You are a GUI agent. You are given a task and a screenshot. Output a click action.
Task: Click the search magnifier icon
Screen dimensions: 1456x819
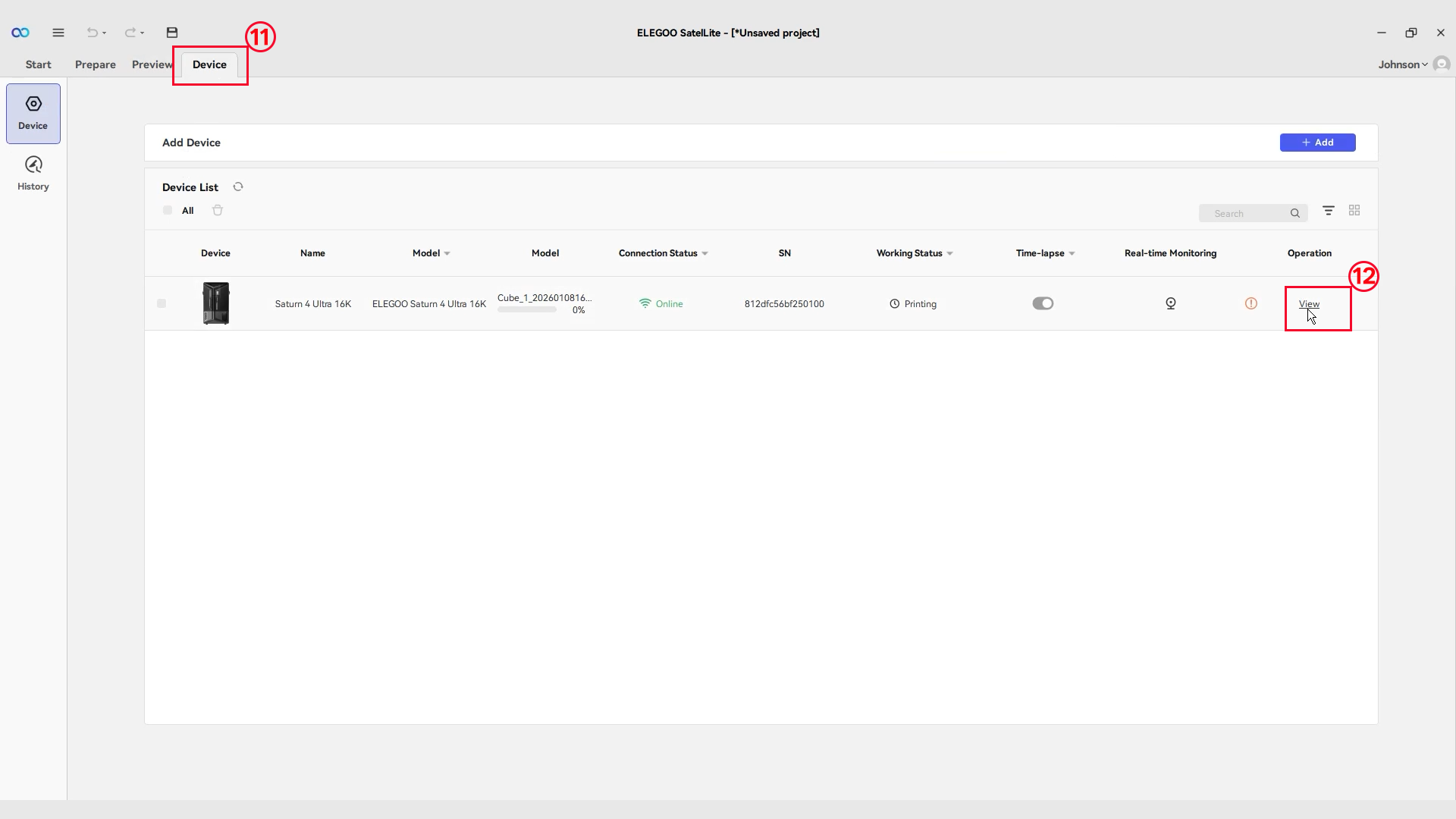tap(1295, 213)
